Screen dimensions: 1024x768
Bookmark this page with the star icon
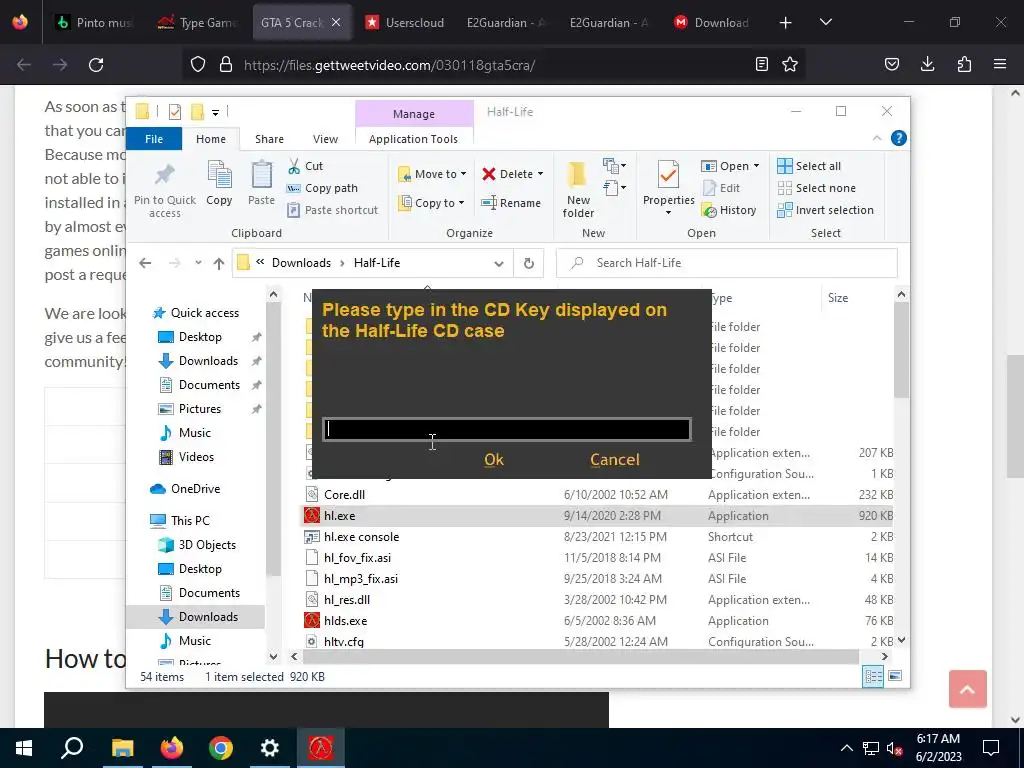[x=790, y=64]
